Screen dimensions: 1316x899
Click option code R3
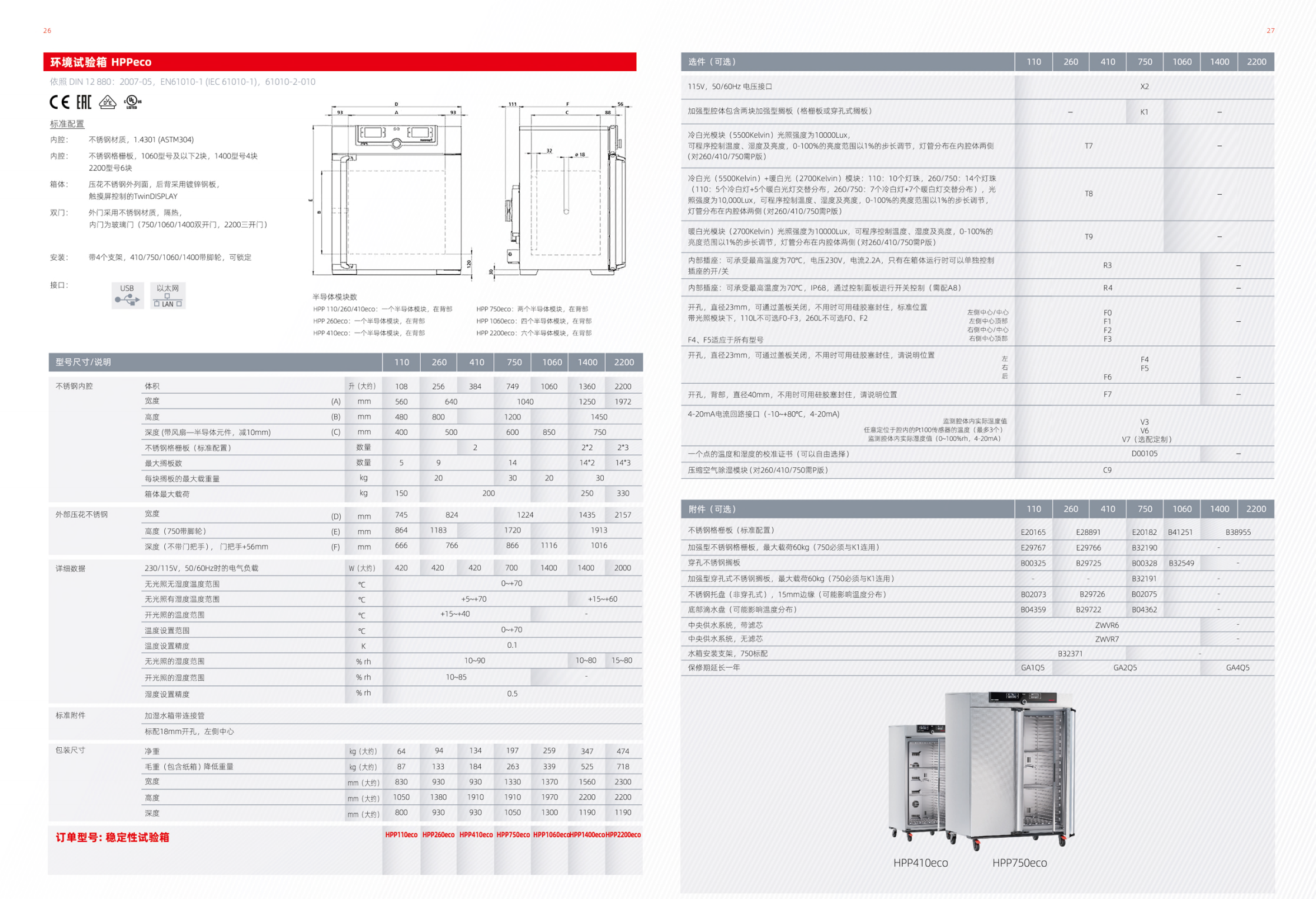pos(1108,265)
